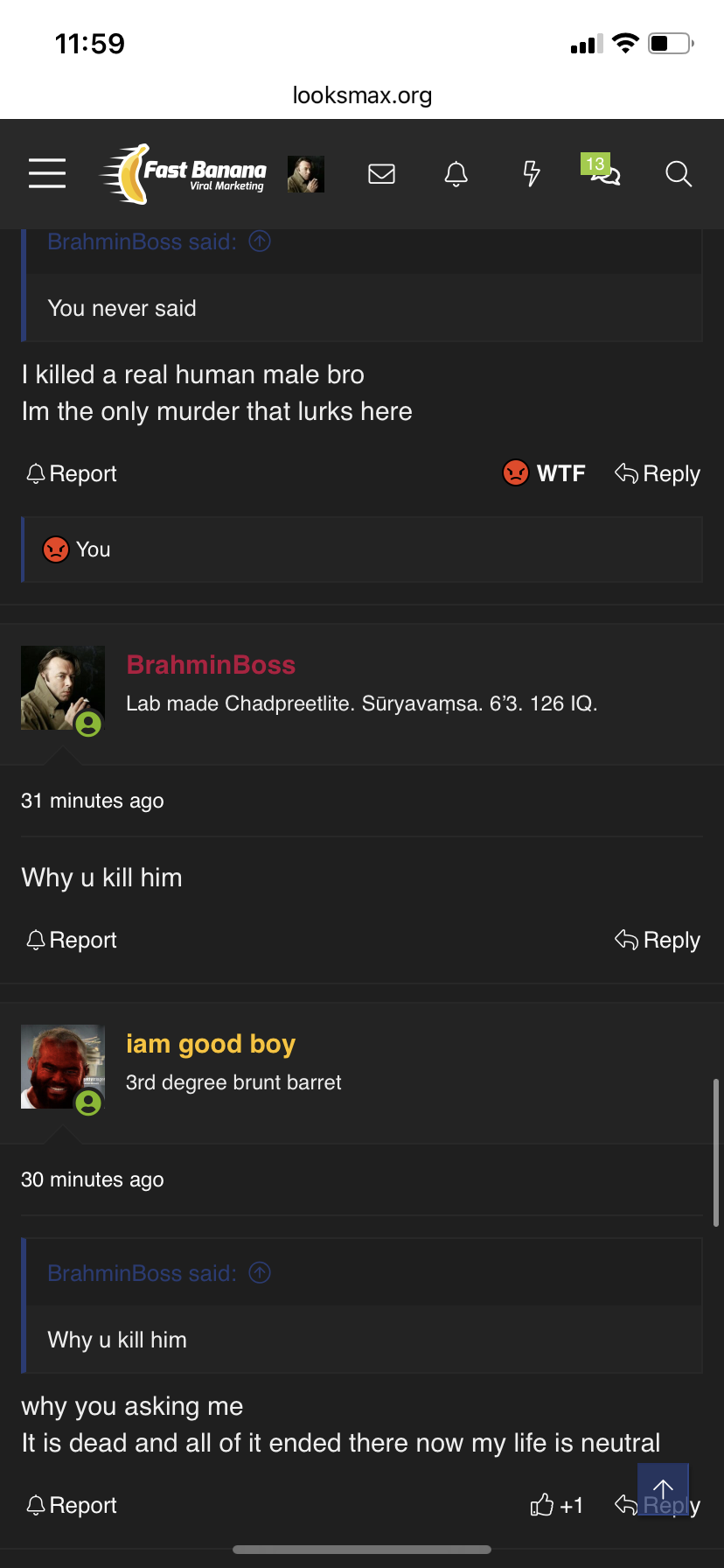Tap the looksmax.org address bar

coord(362,95)
